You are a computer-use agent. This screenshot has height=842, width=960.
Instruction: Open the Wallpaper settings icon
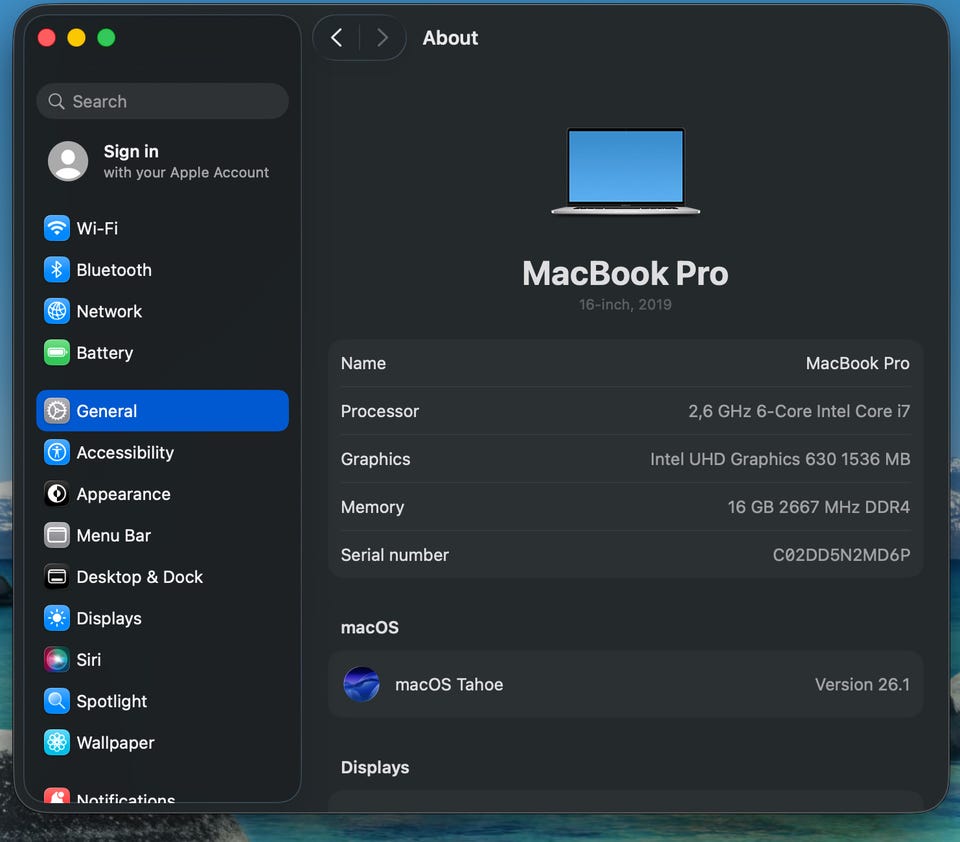57,743
